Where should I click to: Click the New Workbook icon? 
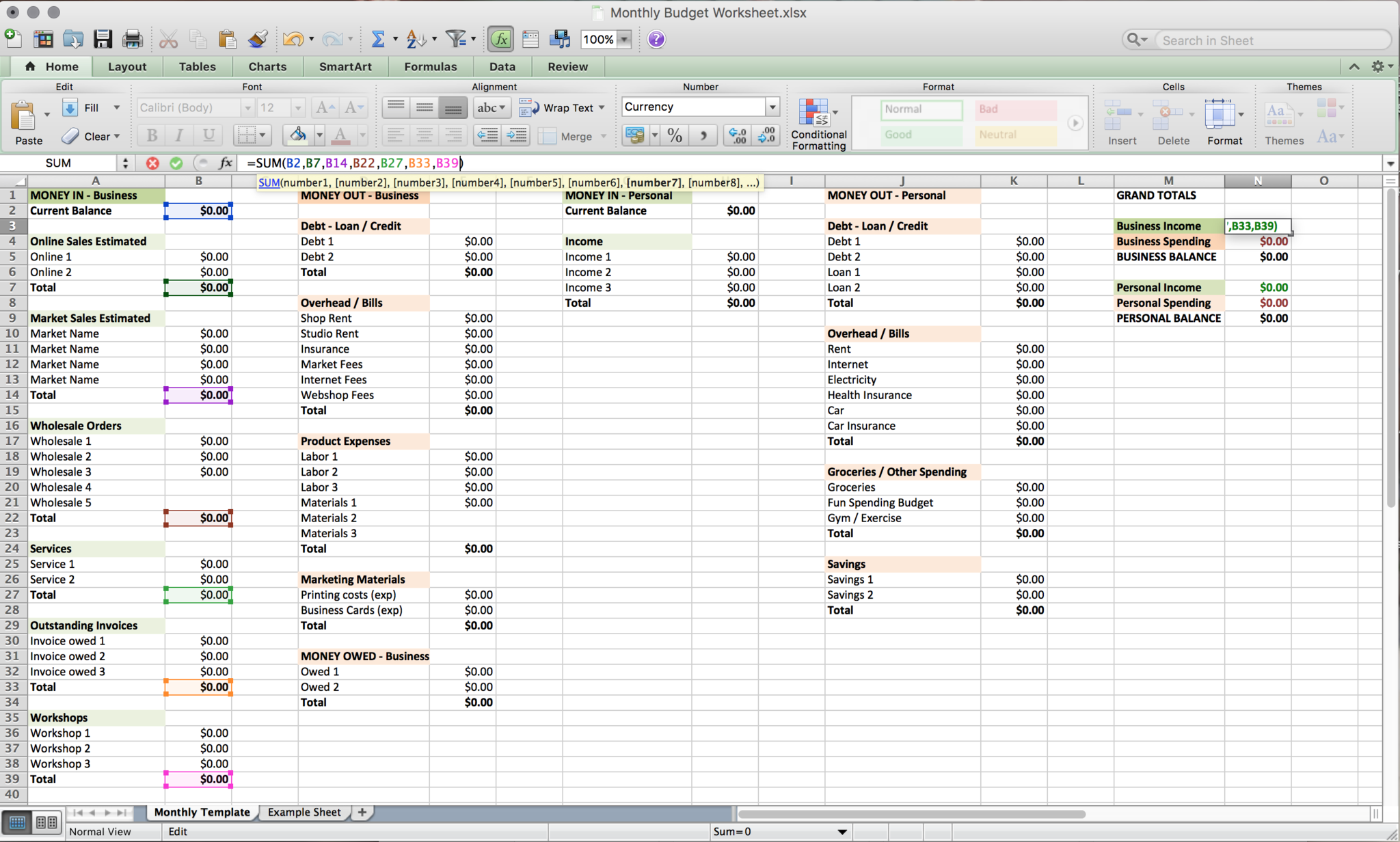(13, 39)
